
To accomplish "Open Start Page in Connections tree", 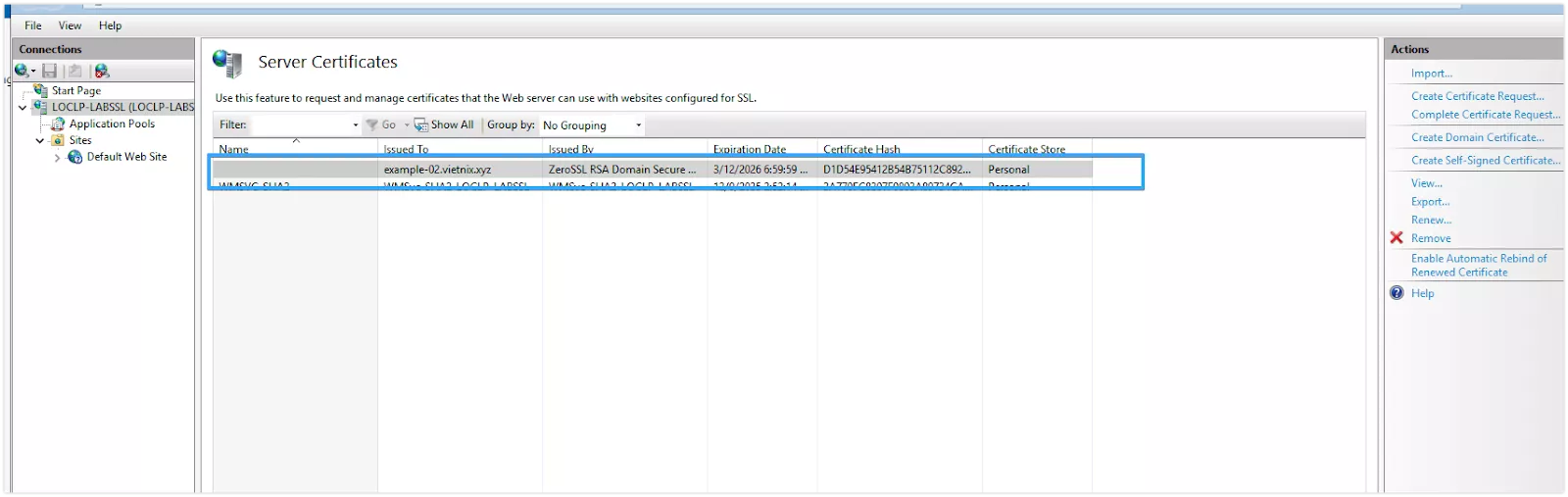I will click(75, 90).
